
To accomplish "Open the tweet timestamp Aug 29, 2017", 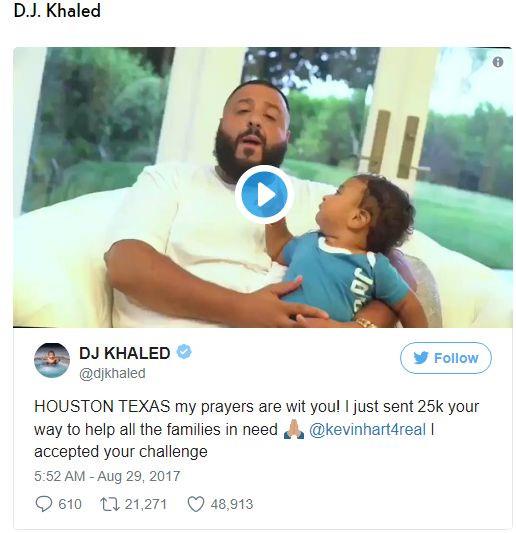I will pos(107,476).
